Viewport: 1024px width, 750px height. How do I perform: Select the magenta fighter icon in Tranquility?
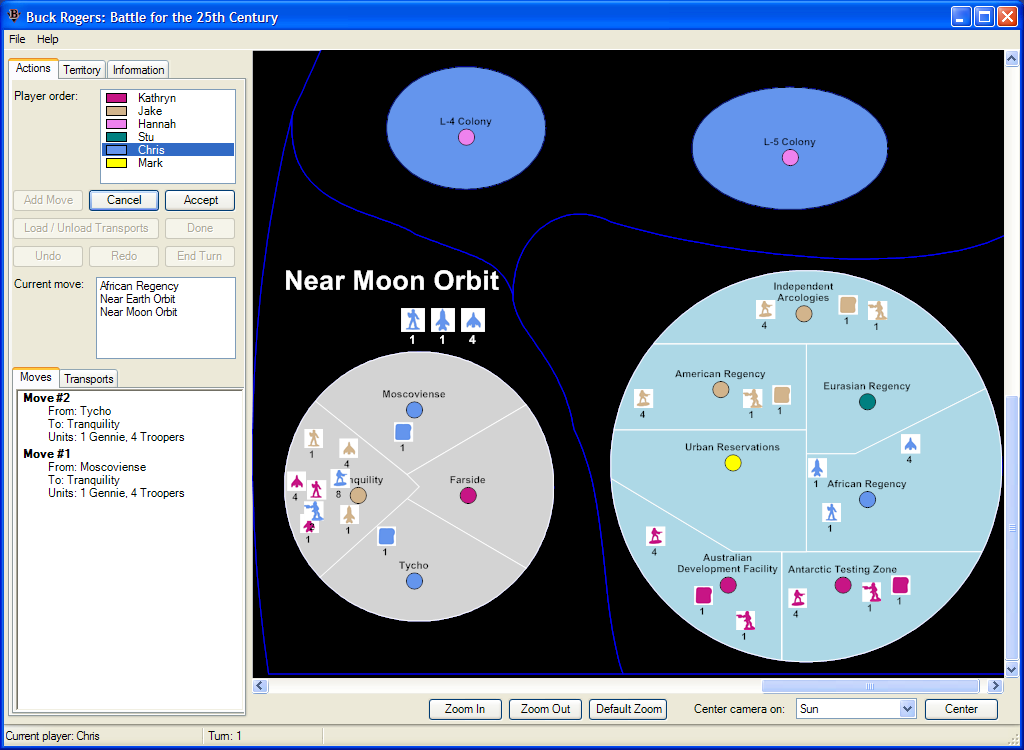pos(296,482)
